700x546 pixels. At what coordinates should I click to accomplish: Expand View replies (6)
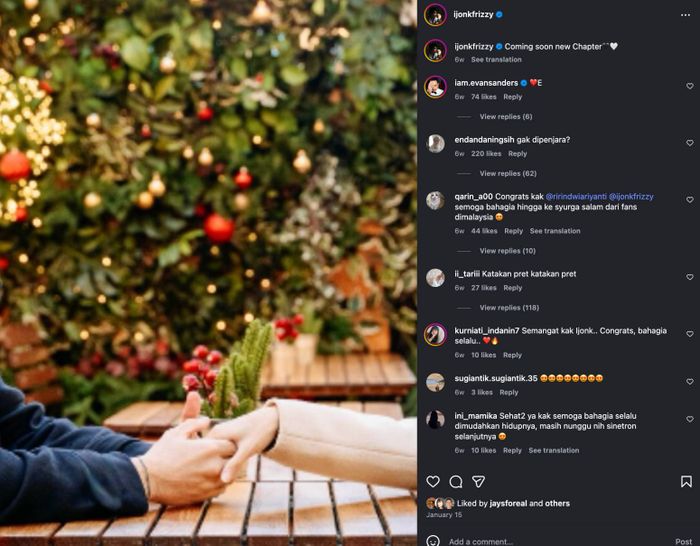[x=505, y=117]
